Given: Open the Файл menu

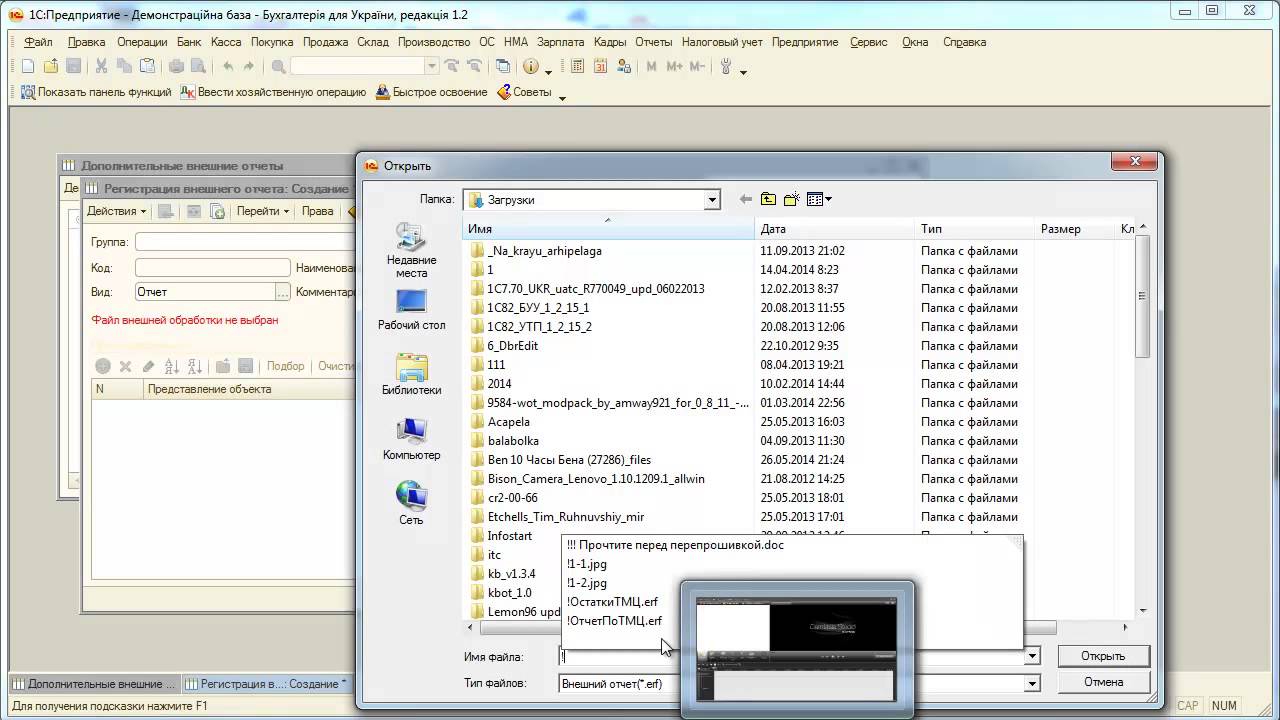Looking at the screenshot, I should click(38, 42).
